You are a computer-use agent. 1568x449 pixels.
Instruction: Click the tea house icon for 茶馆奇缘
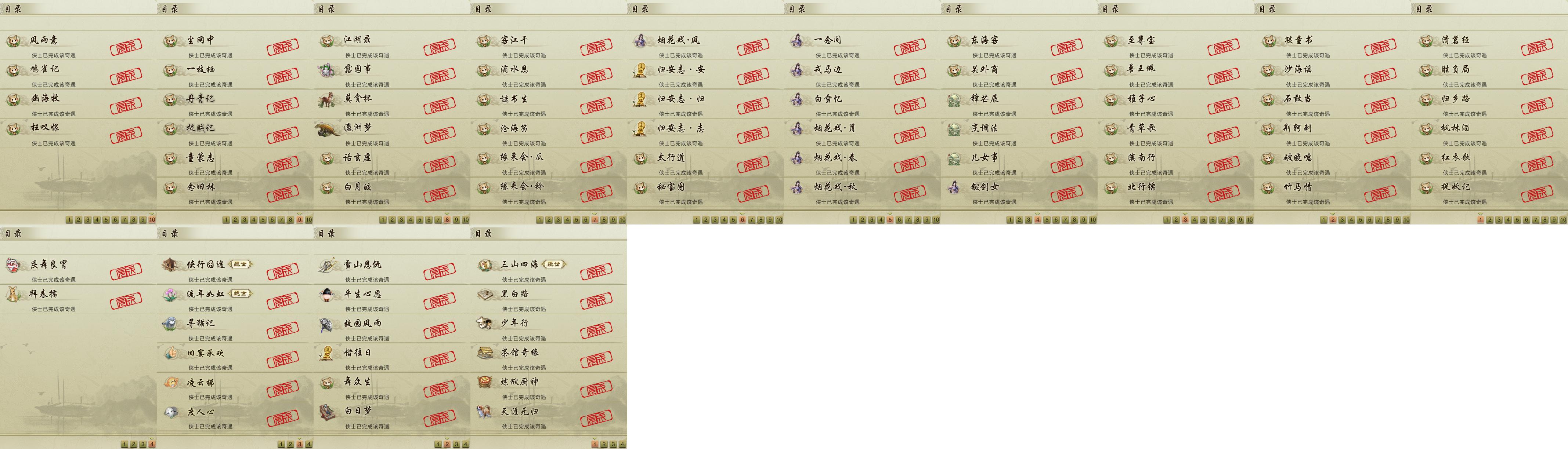[x=484, y=353]
